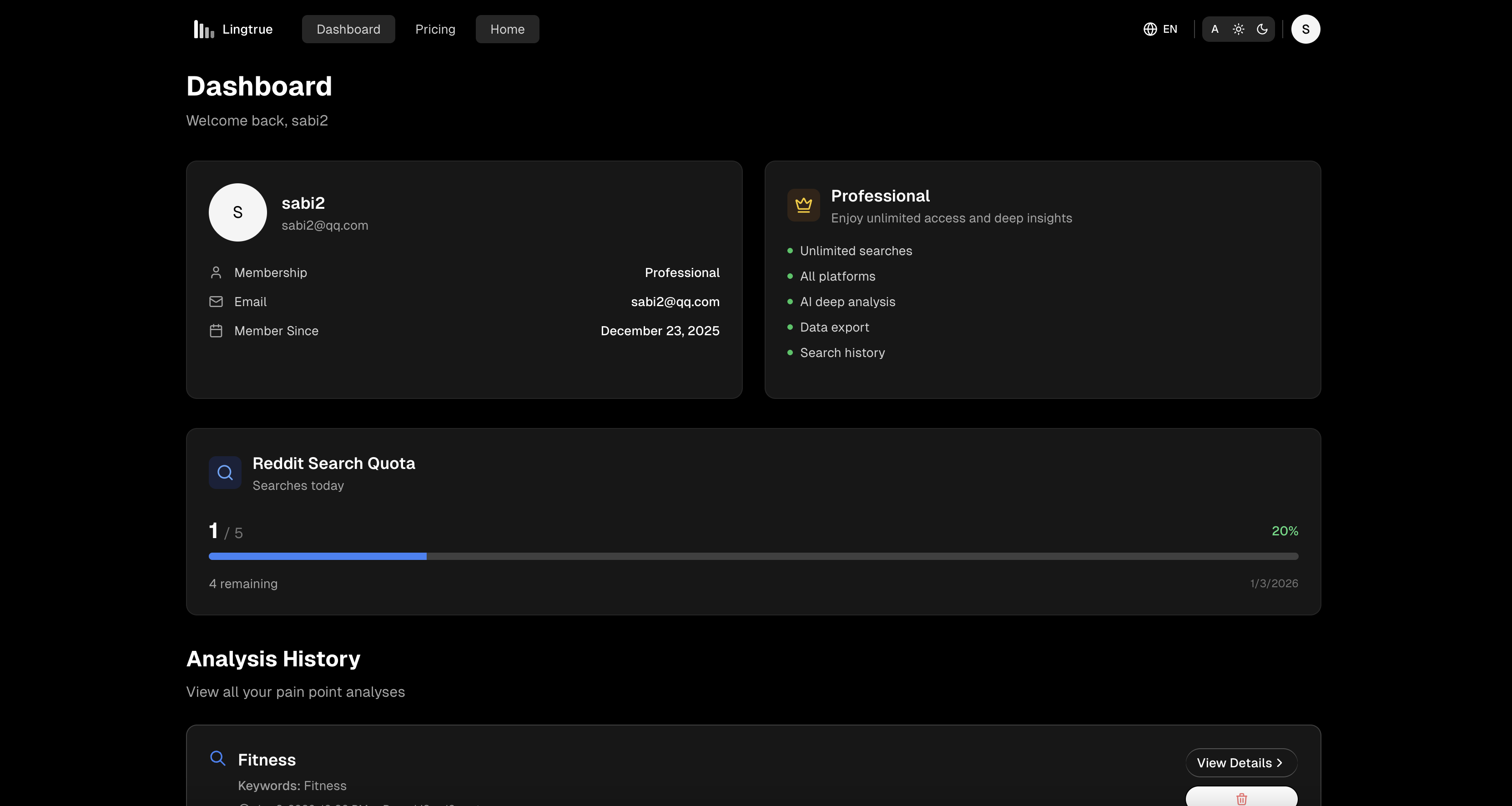
Task: Open the language globe icon
Action: point(1149,29)
